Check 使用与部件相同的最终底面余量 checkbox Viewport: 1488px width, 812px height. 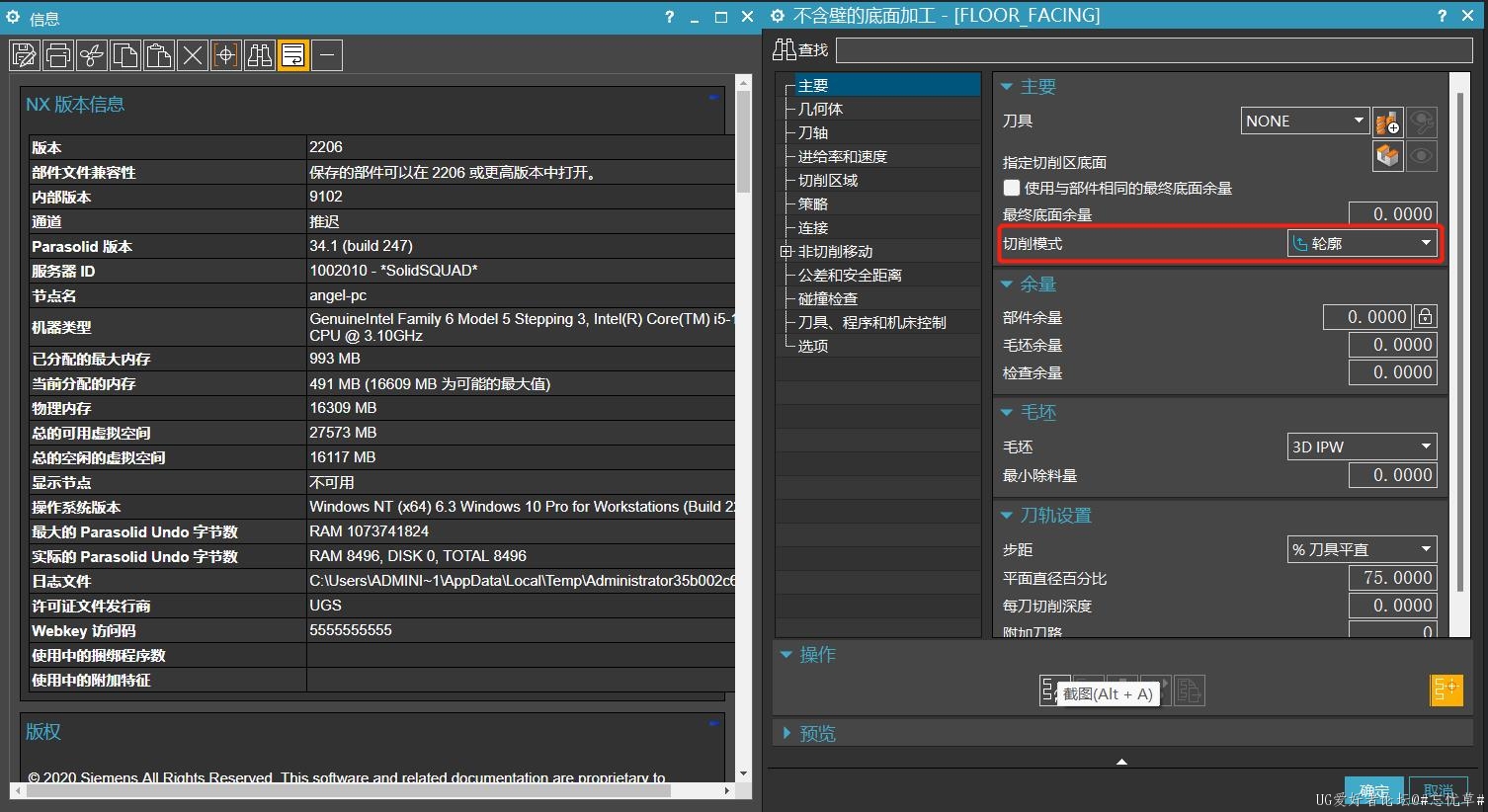1011,188
